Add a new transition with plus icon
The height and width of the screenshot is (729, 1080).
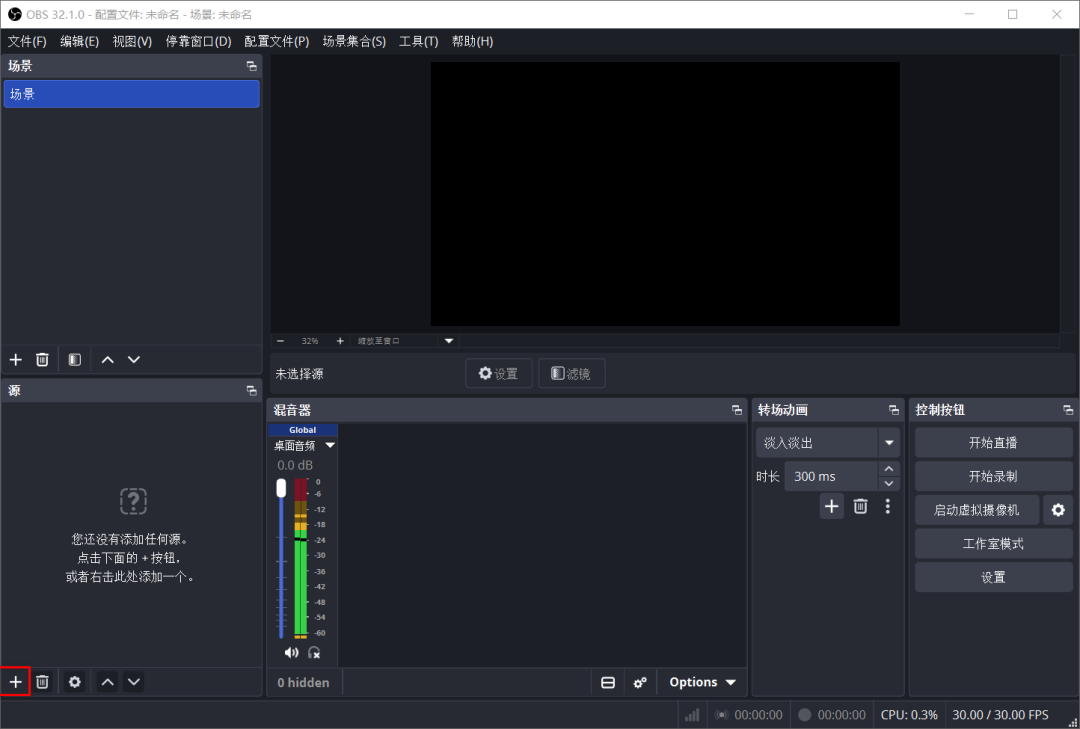831,506
